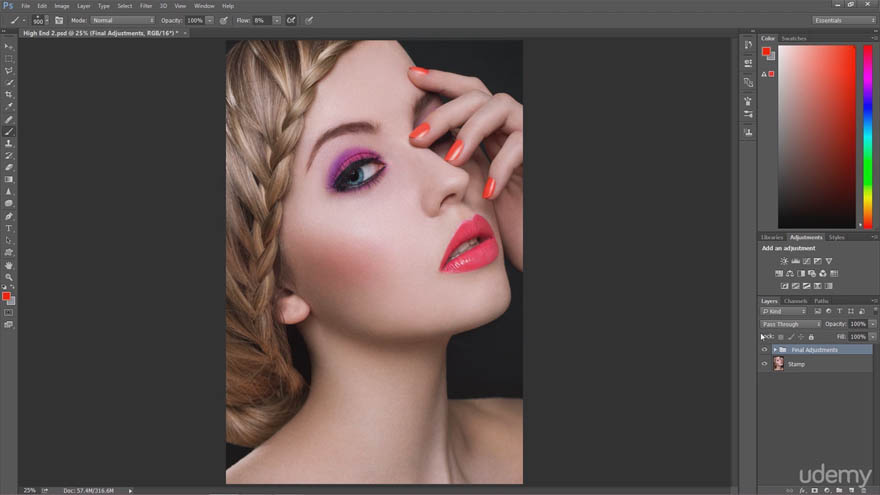This screenshot has height=495, width=880.
Task: Open the brush Opacity slider dropdown
Action: 209,20
